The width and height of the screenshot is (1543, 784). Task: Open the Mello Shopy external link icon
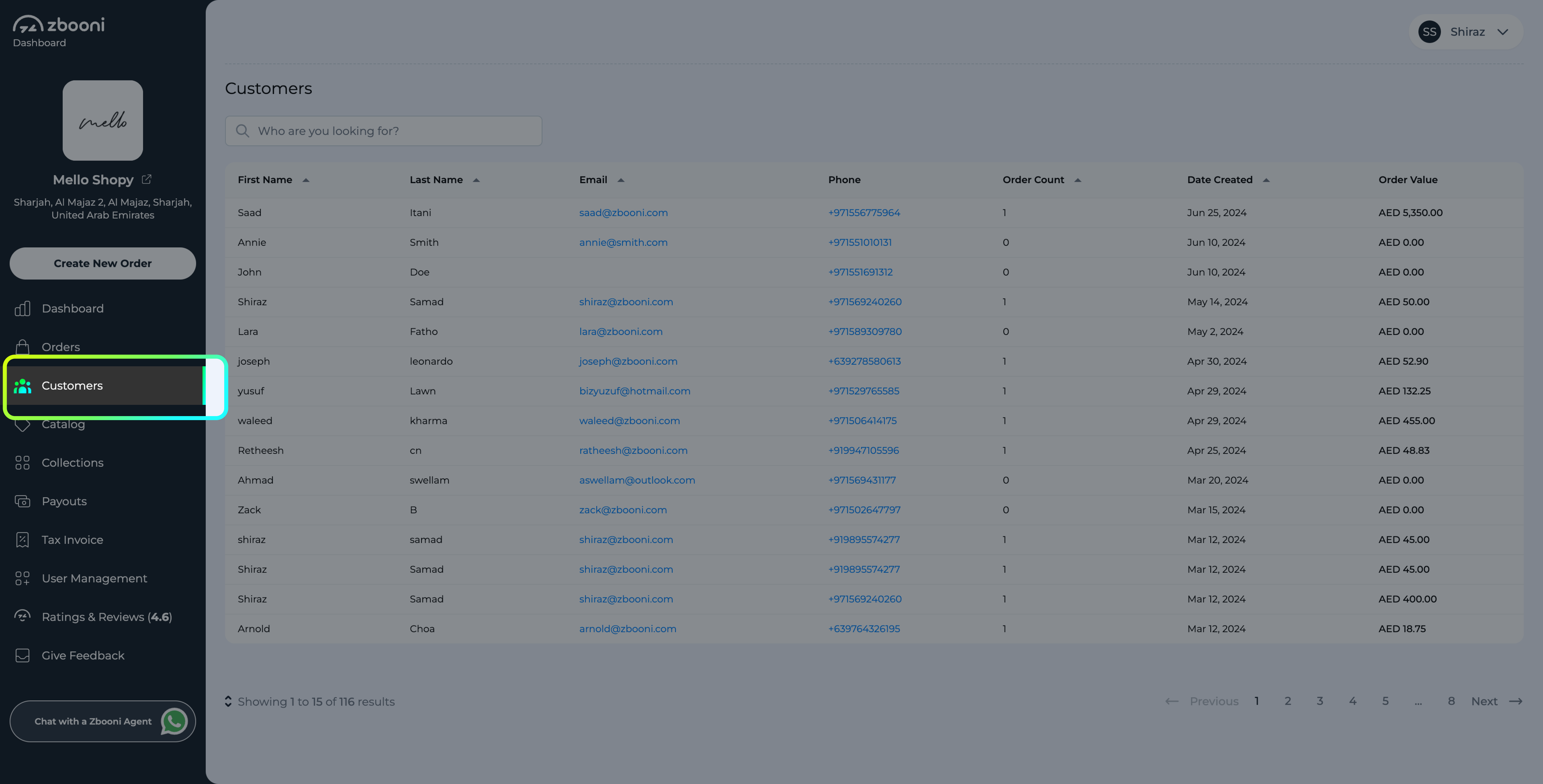[147, 179]
